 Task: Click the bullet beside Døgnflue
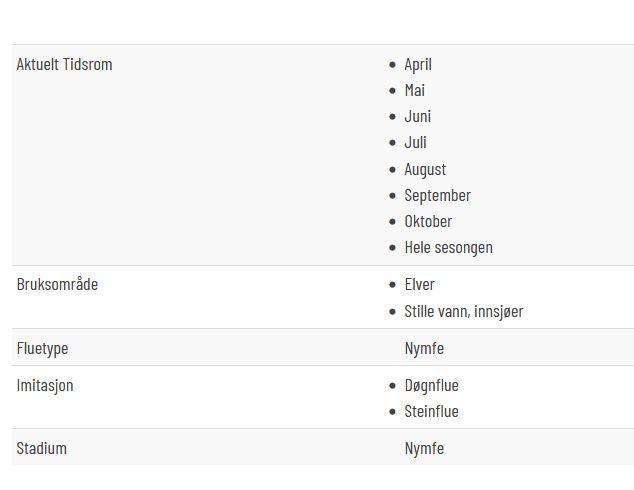pyautogui.click(x=392, y=386)
